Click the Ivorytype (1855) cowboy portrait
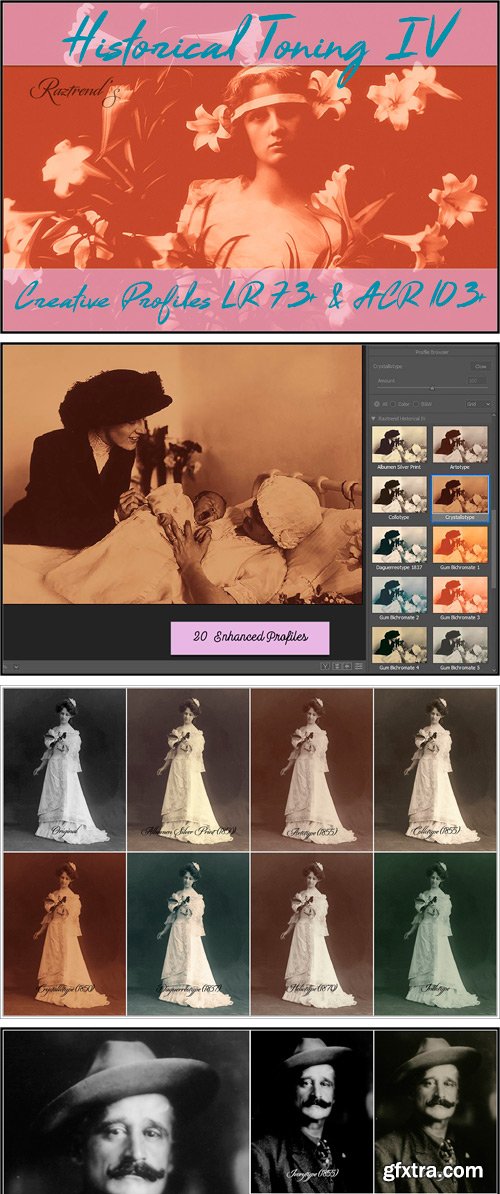 pyautogui.click(x=311, y=1111)
